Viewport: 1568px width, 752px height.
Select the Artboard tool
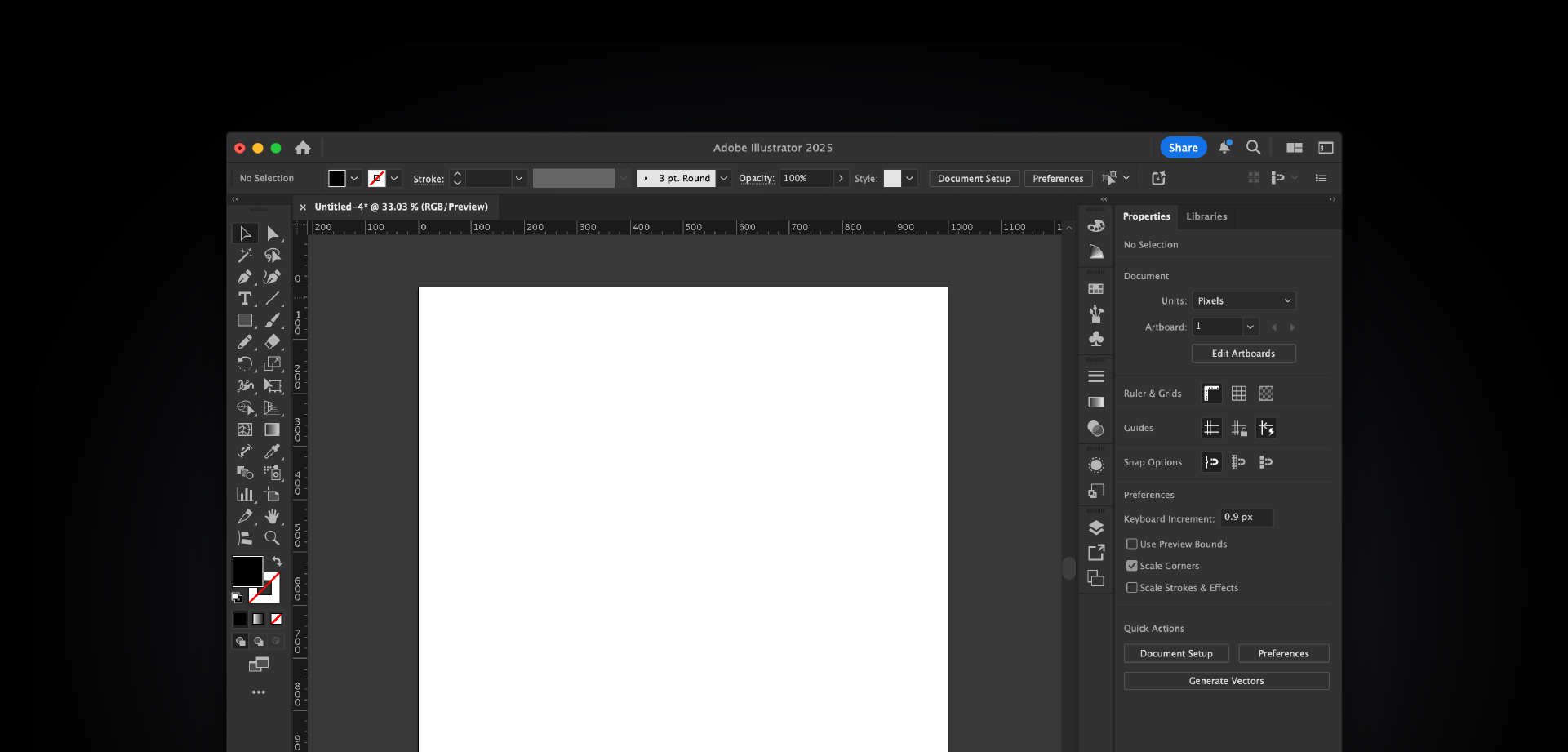273,495
